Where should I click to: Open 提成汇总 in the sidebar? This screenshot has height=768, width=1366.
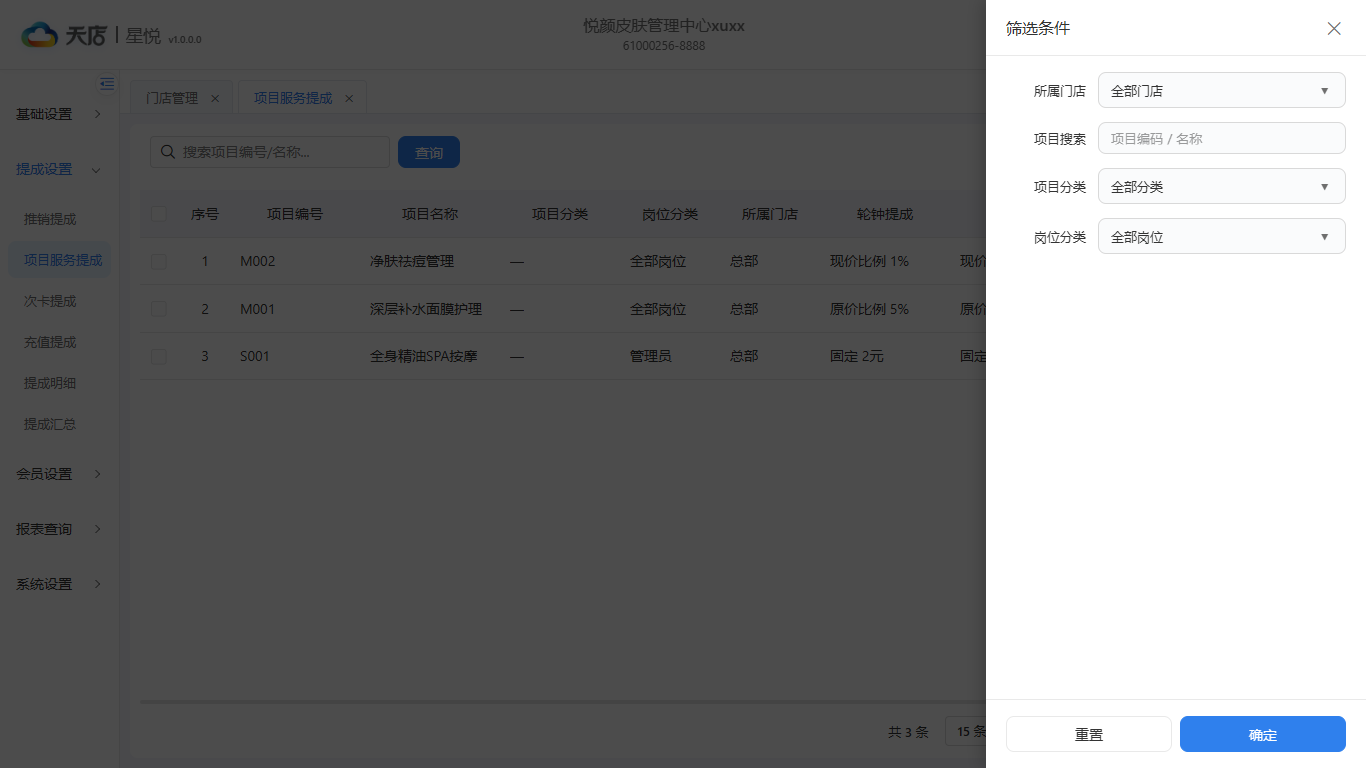50,424
